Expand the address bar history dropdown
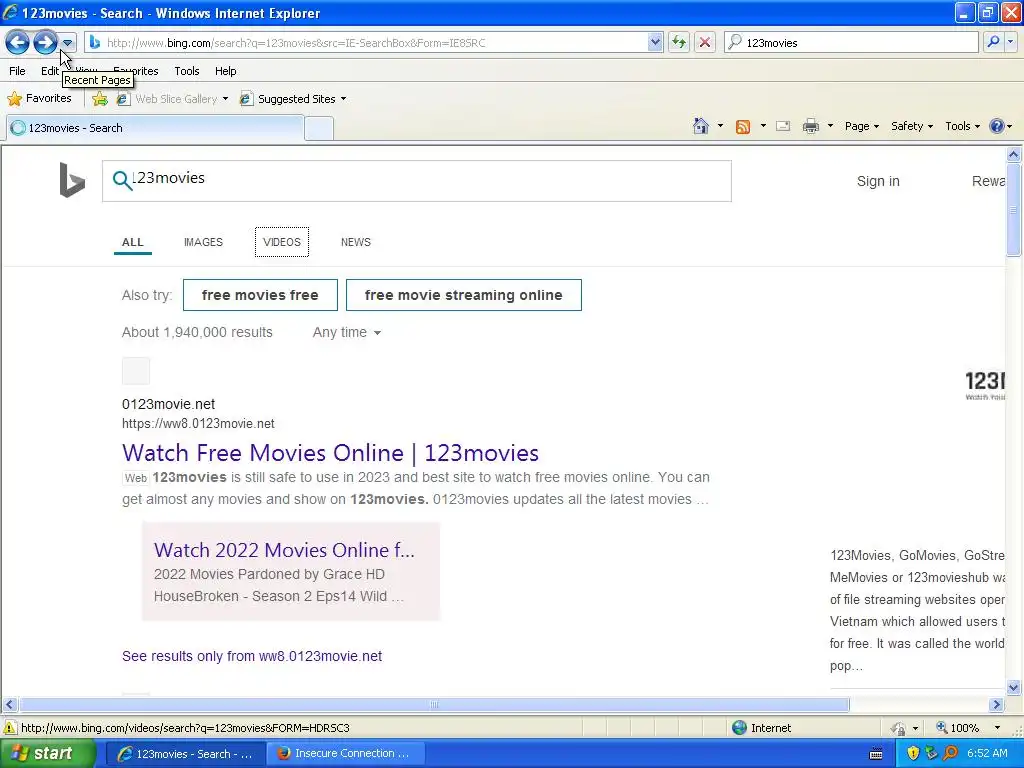1024x768 pixels. click(x=655, y=42)
